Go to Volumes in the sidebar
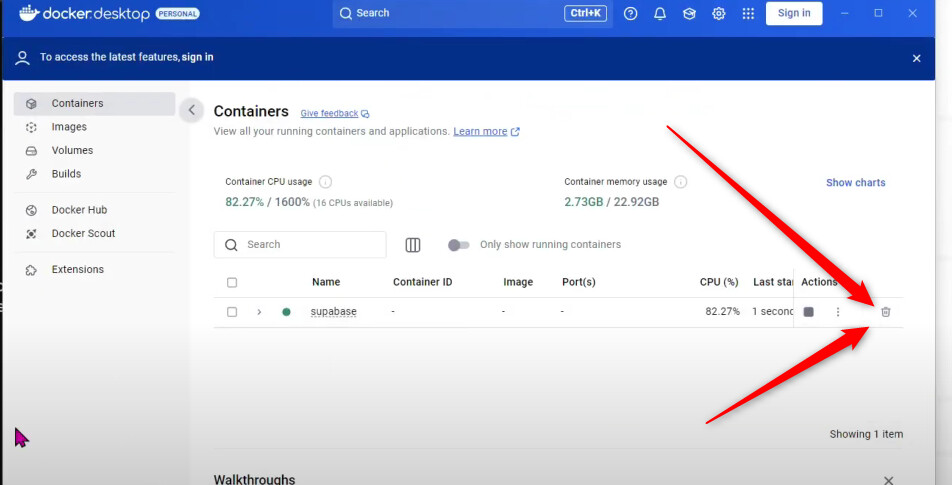This screenshot has height=485, width=952. tap(72, 150)
